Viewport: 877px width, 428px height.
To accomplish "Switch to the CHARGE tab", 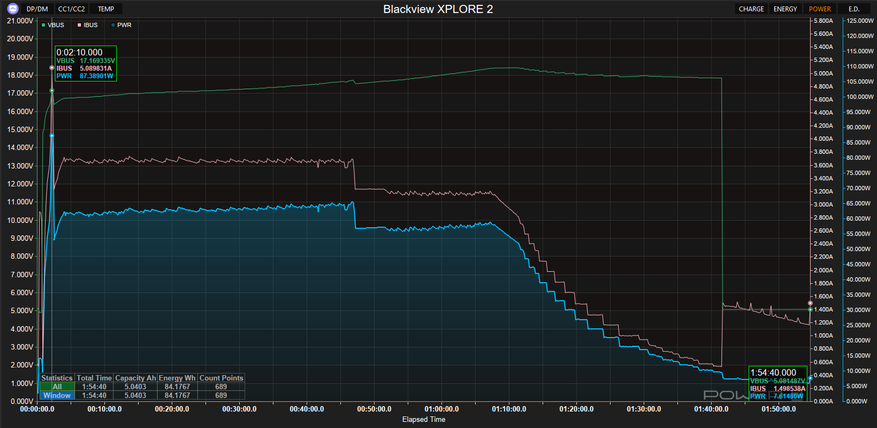I will 751,8.
